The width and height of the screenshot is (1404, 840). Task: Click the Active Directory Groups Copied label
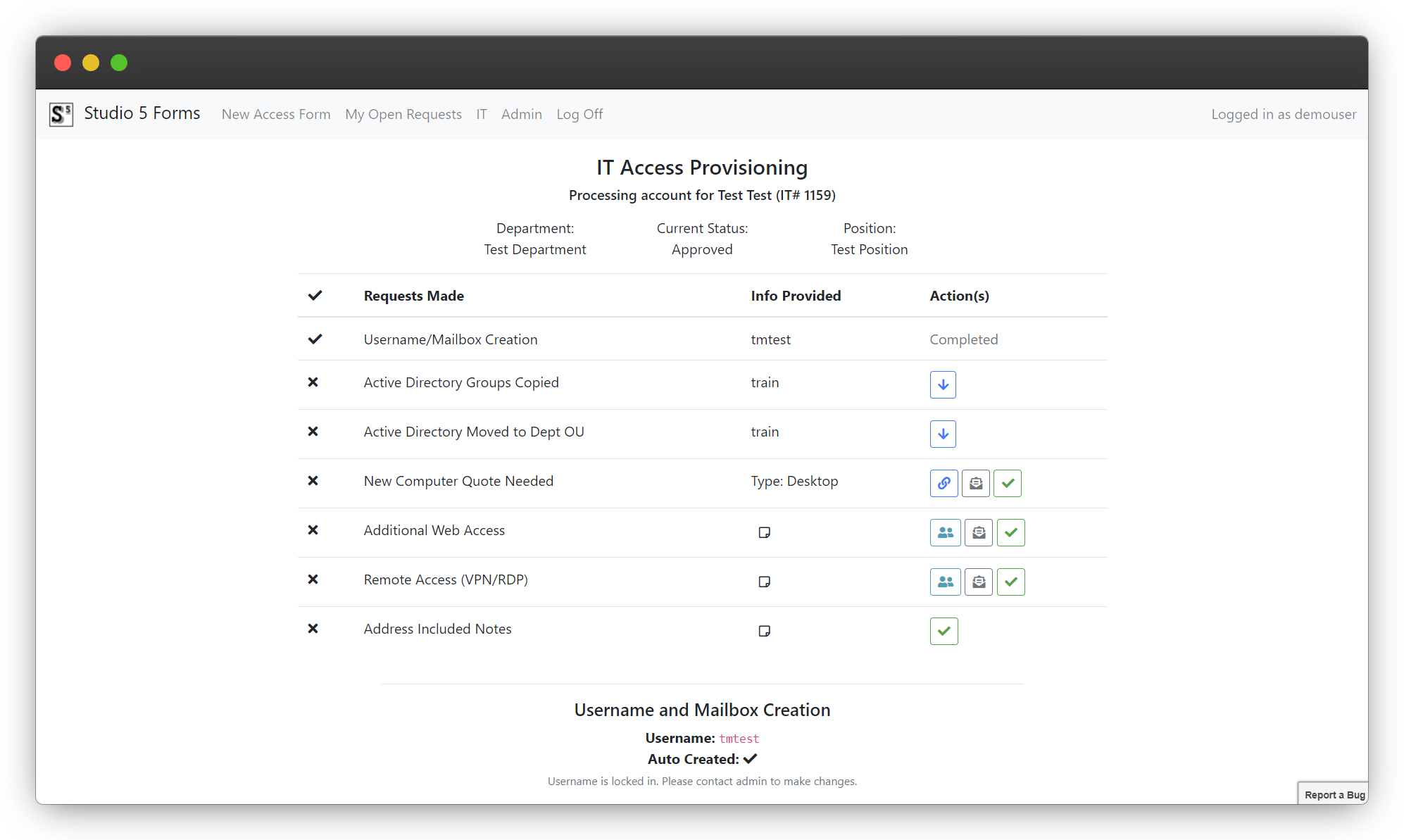pyautogui.click(x=461, y=382)
